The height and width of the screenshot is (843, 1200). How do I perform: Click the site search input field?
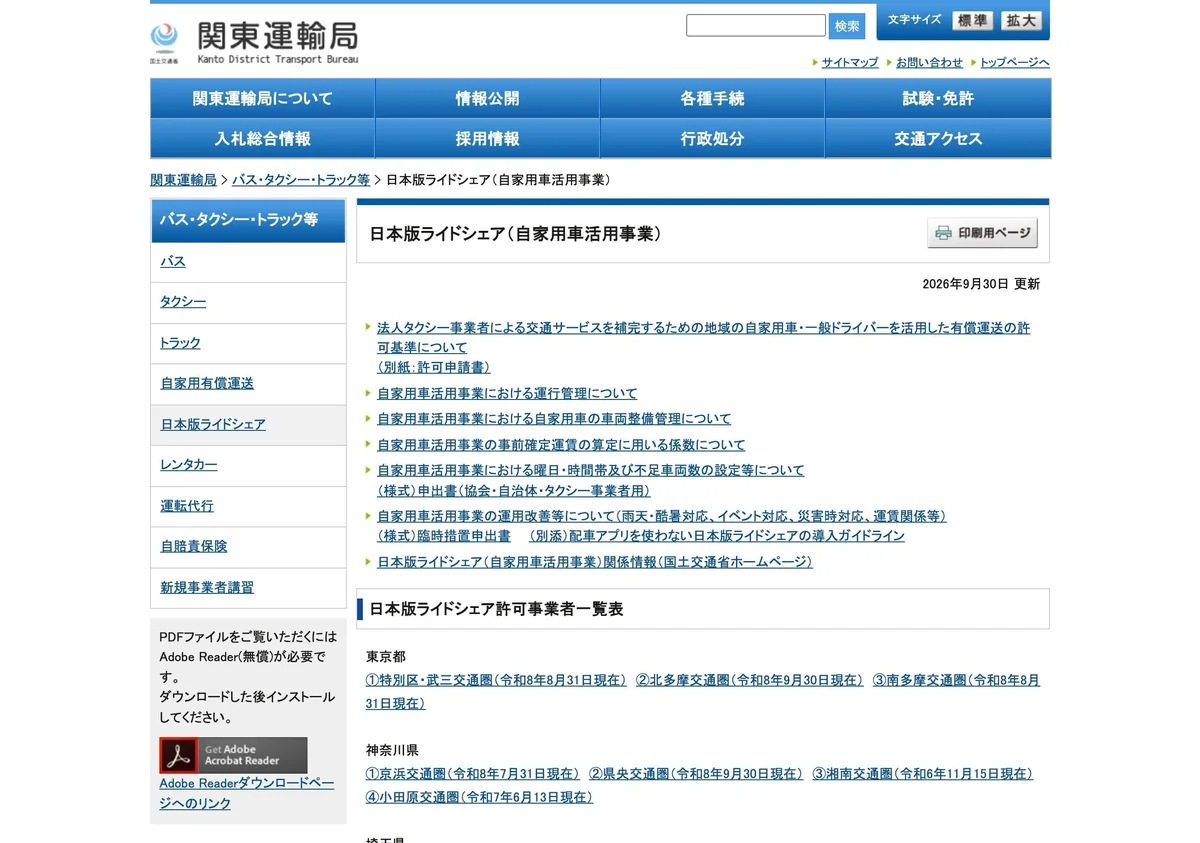pyautogui.click(x=755, y=25)
